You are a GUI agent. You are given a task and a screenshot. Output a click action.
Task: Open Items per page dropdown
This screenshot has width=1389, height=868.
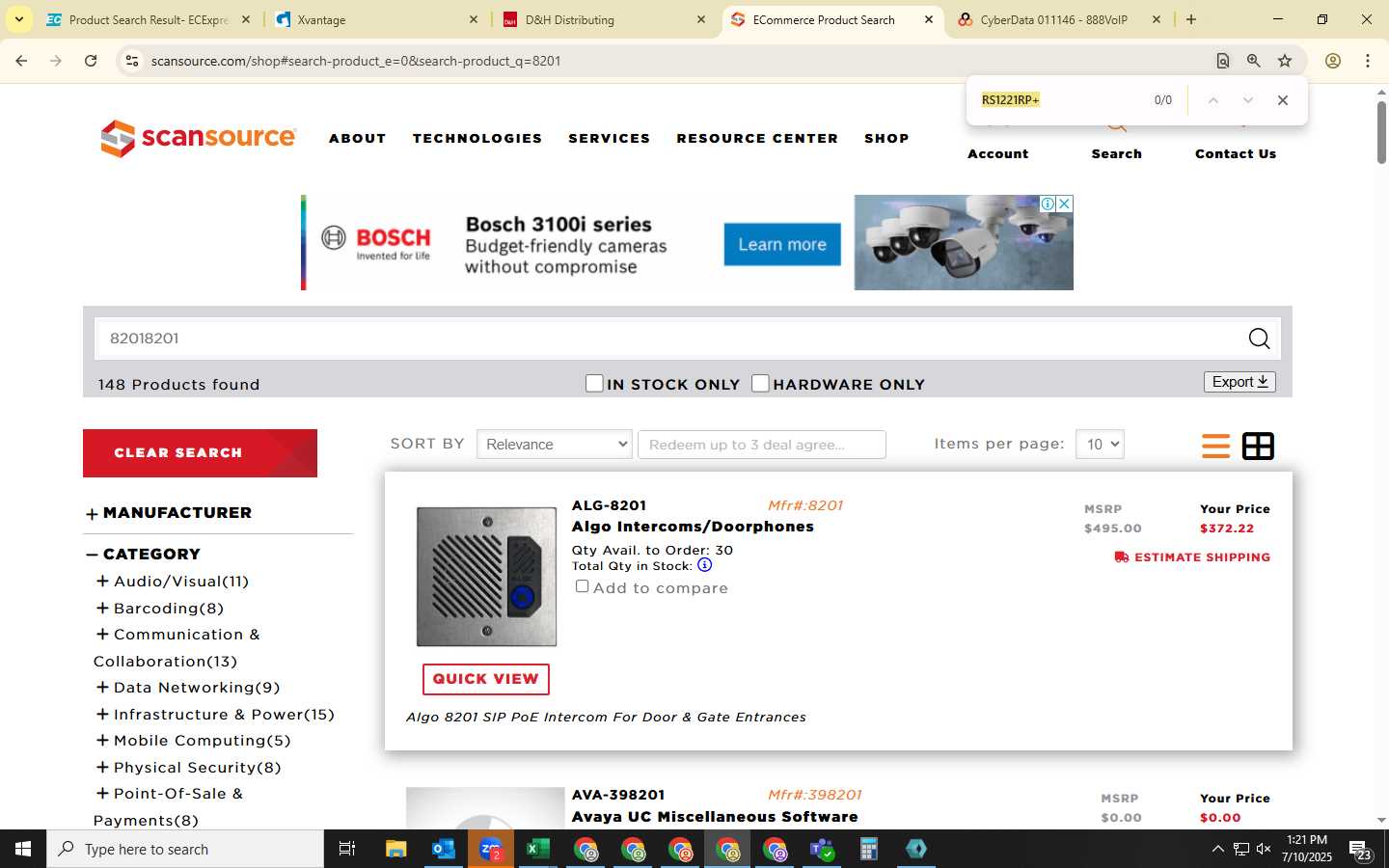tap(1100, 445)
